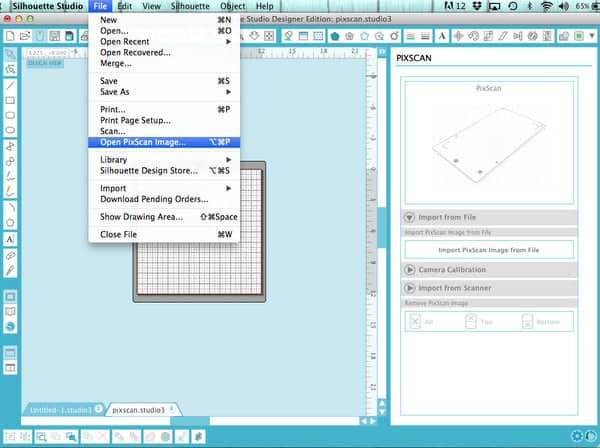600x448 pixels.
Task: Expand the Open Recent submenu
Action: coord(164,42)
